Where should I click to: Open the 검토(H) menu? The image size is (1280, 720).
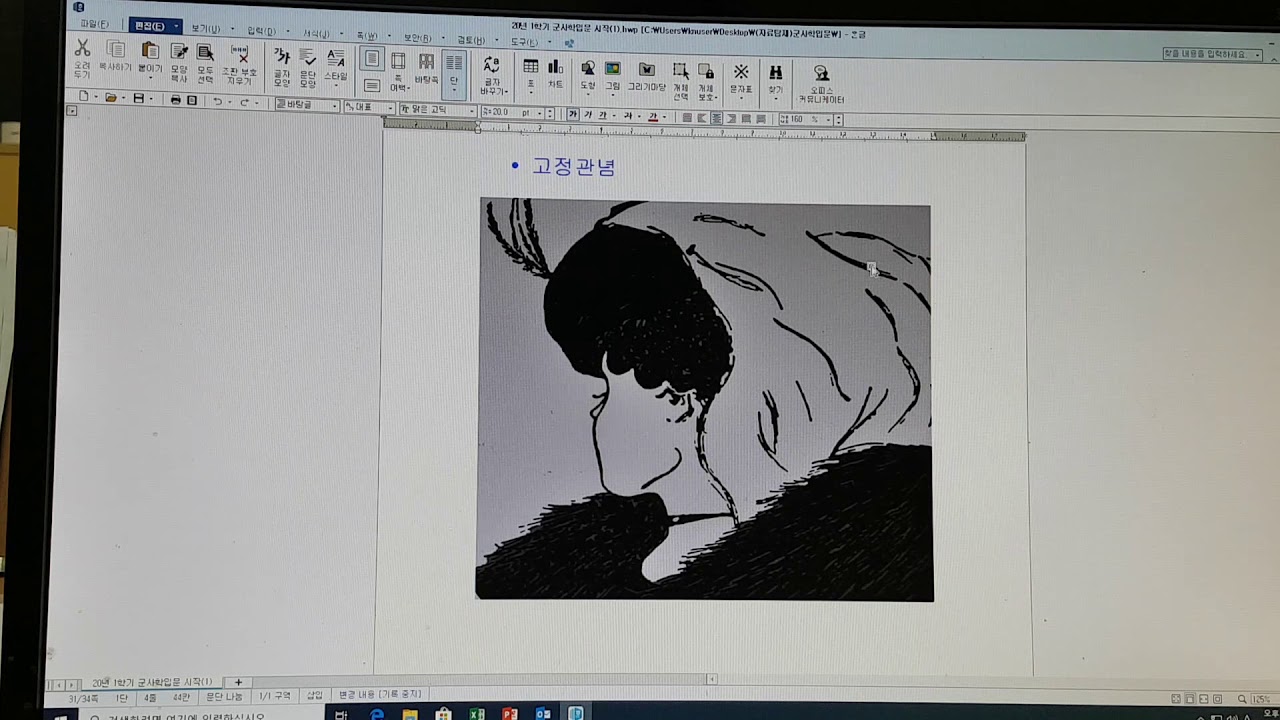pos(471,40)
